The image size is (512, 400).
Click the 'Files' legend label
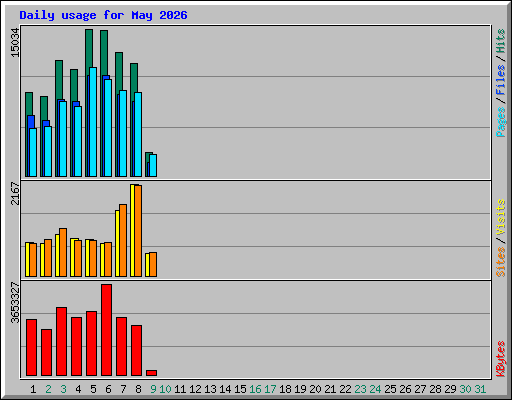pos(500,80)
